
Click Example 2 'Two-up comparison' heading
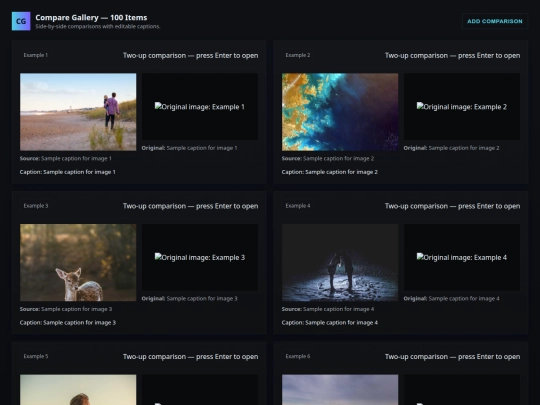pyautogui.click(x=453, y=55)
